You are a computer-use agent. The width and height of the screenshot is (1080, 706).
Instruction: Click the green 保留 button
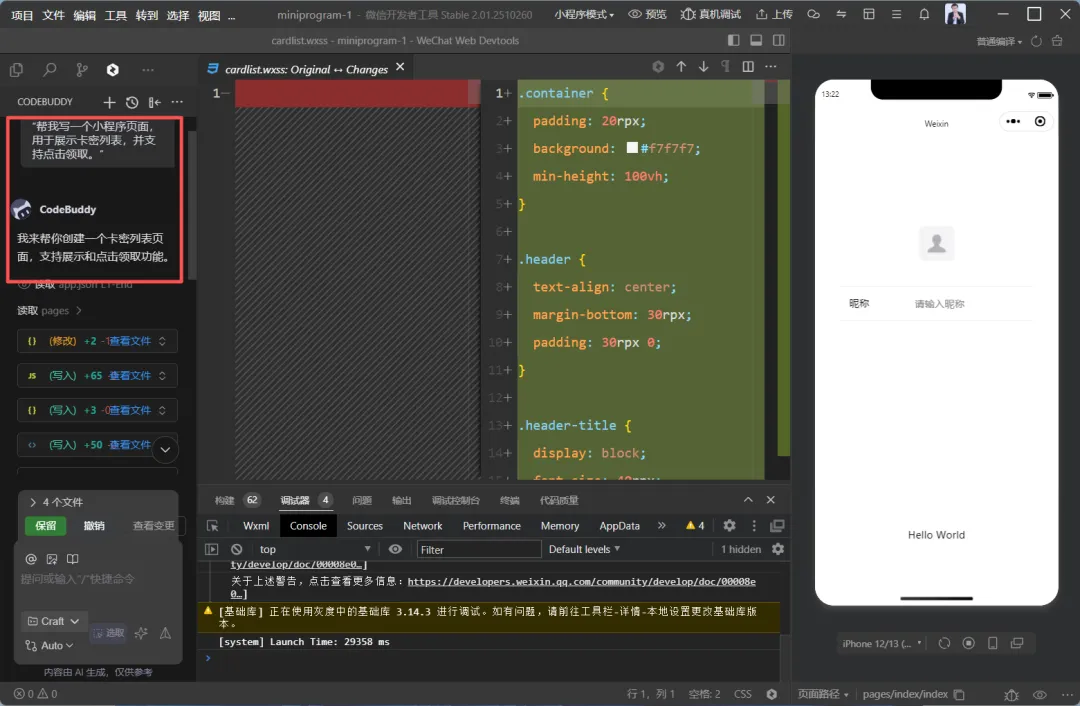tap(46, 526)
